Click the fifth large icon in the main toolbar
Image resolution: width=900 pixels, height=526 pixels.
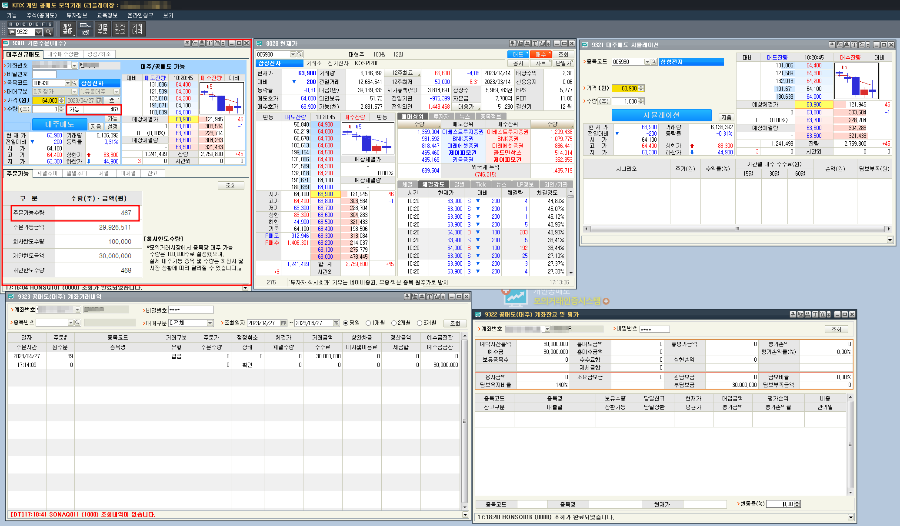[138, 29]
